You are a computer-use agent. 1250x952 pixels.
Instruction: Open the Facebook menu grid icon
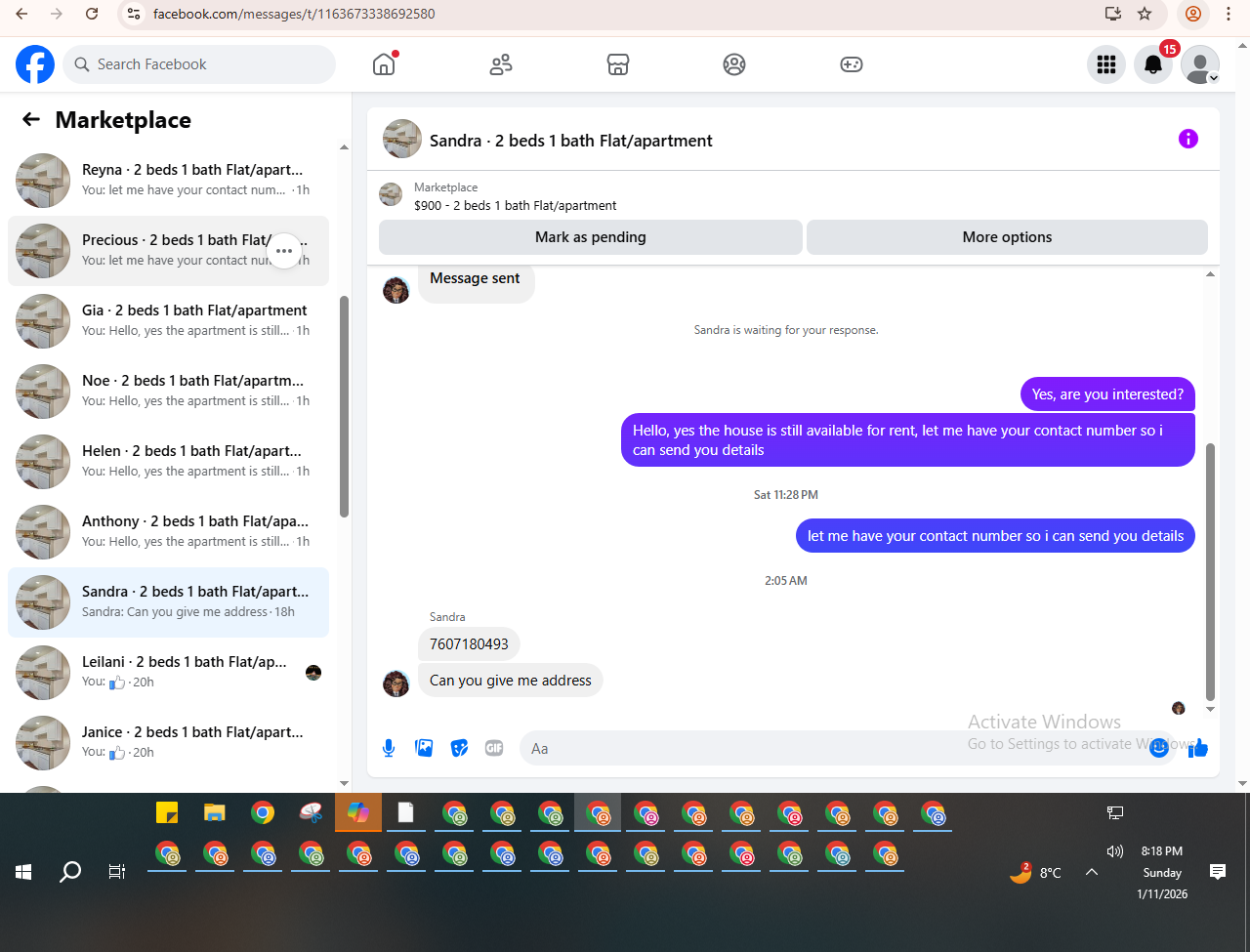click(1106, 64)
